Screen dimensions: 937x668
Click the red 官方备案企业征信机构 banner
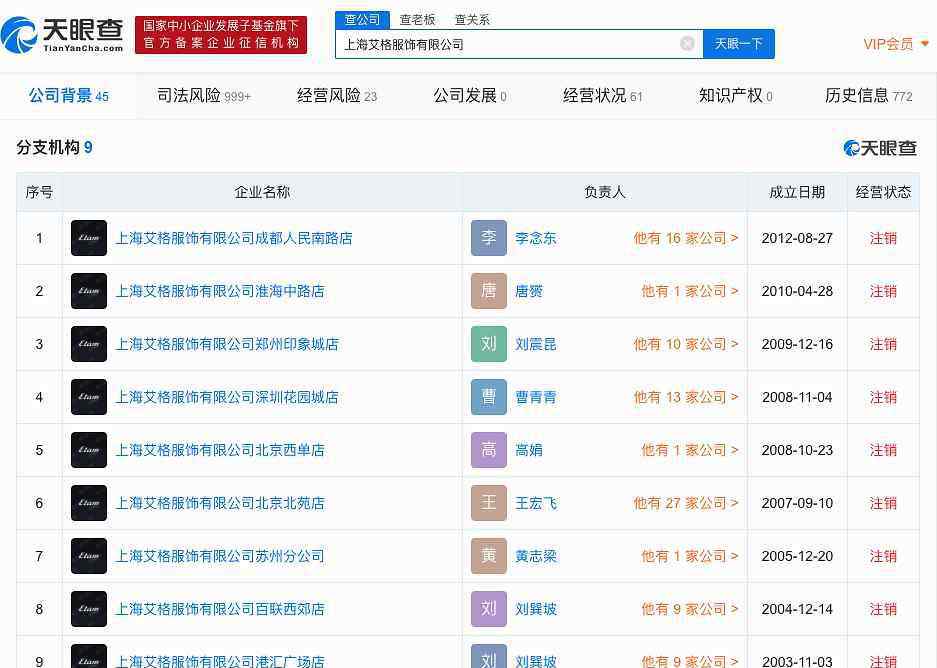(221, 35)
